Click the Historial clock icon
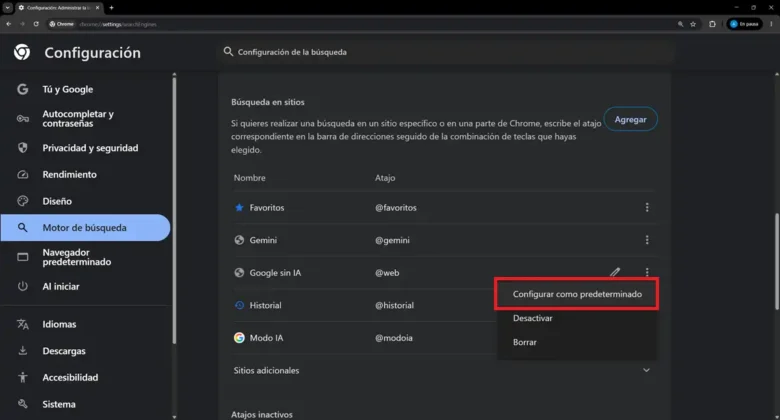 tap(239, 305)
